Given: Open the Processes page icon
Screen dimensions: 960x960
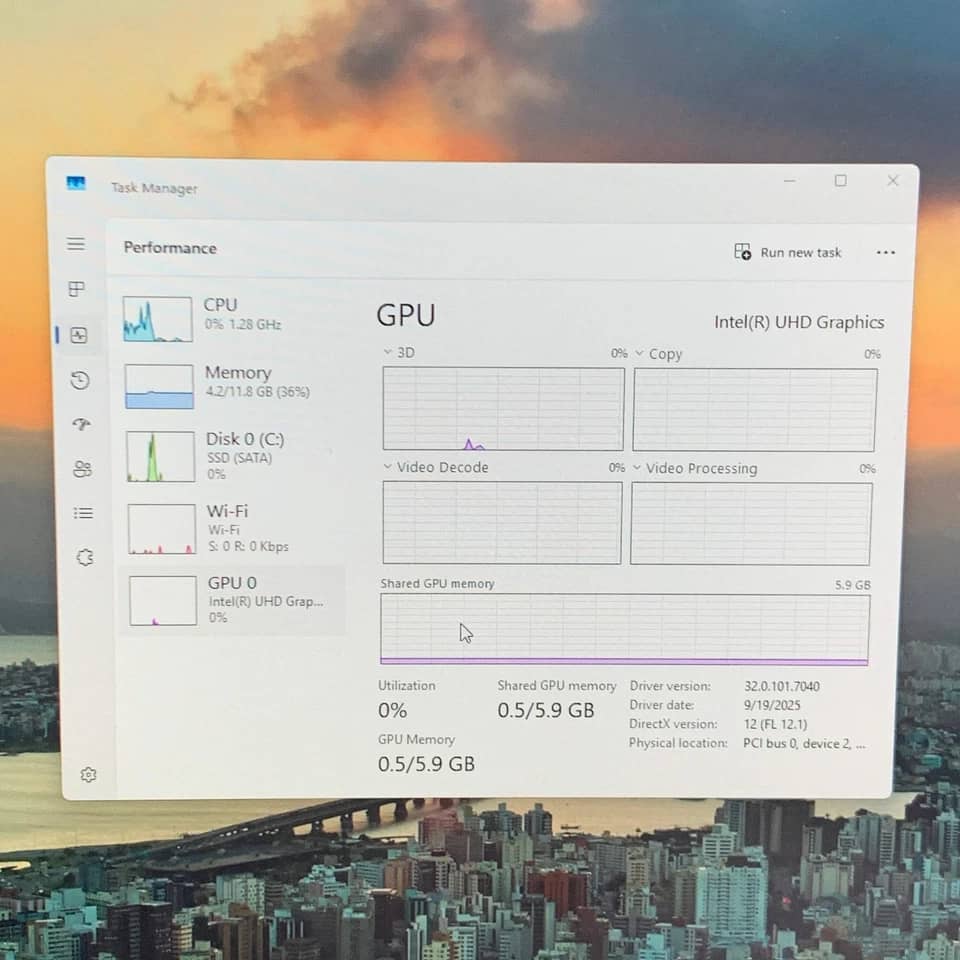Looking at the screenshot, I should [77, 289].
